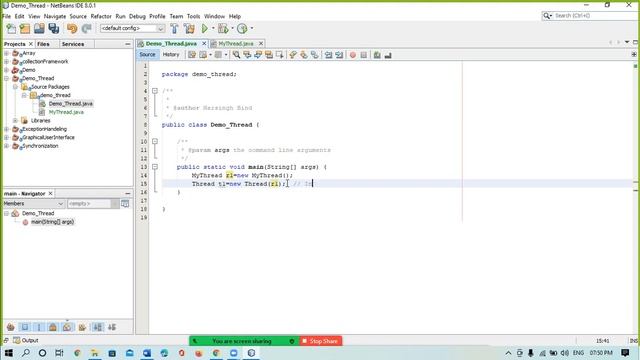640x360 pixels.
Task: Click the Source view button
Action: tap(147, 55)
